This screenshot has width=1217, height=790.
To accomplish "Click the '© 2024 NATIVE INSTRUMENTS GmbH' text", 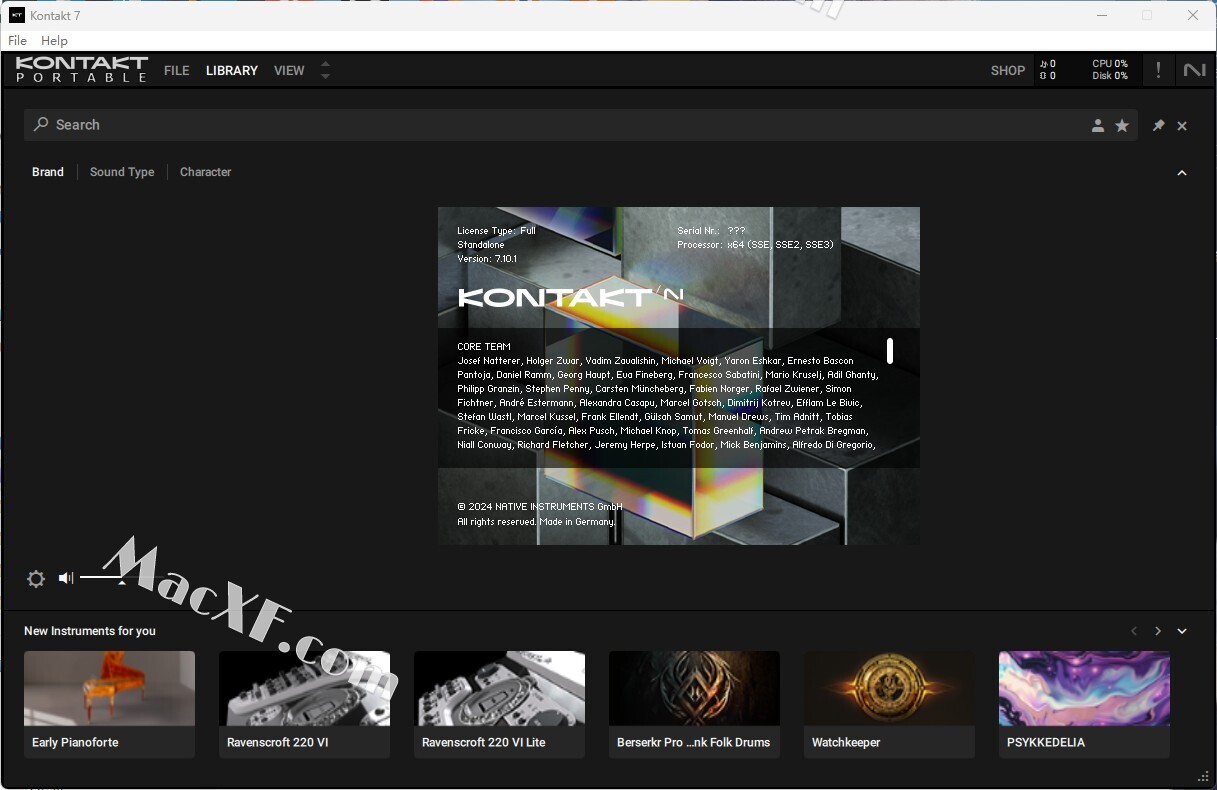I will [540, 507].
